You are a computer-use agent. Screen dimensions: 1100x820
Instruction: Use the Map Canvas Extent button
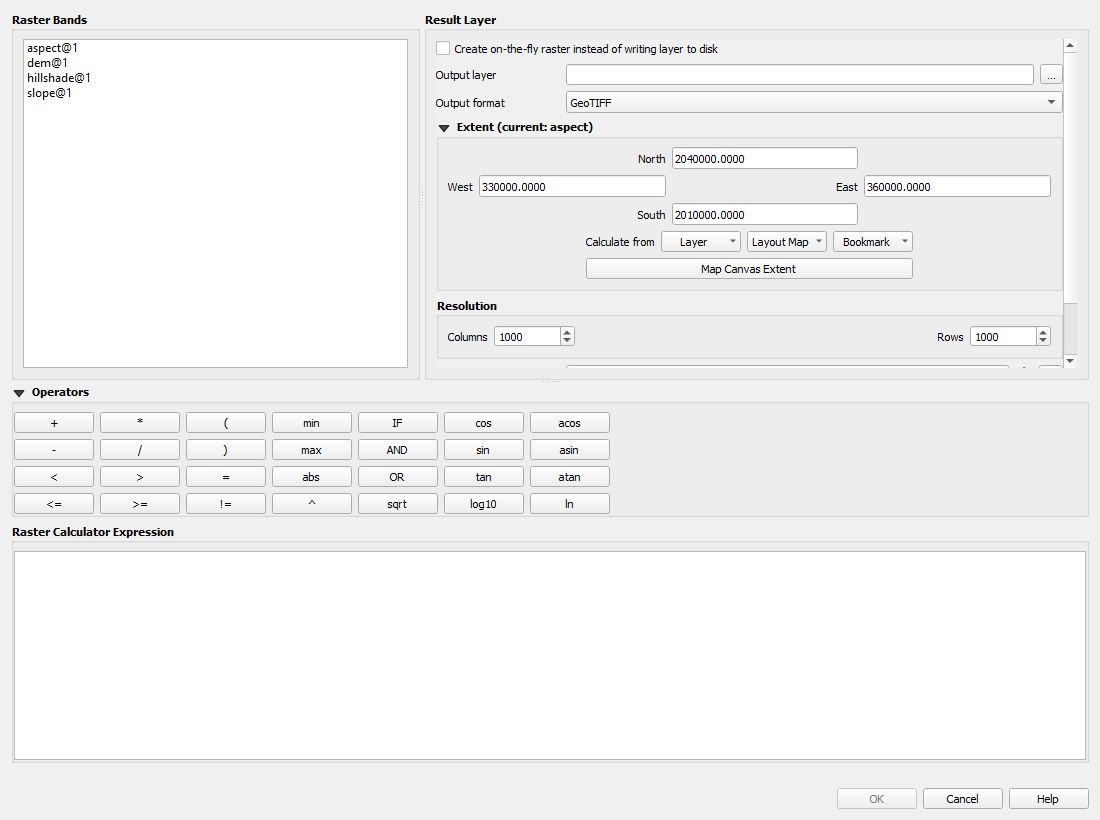(x=749, y=269)
